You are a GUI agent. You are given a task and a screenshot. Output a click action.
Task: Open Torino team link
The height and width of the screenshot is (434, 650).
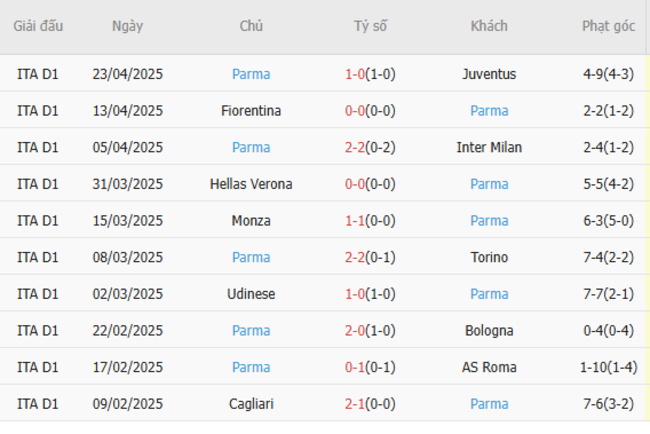click(489, 257)
